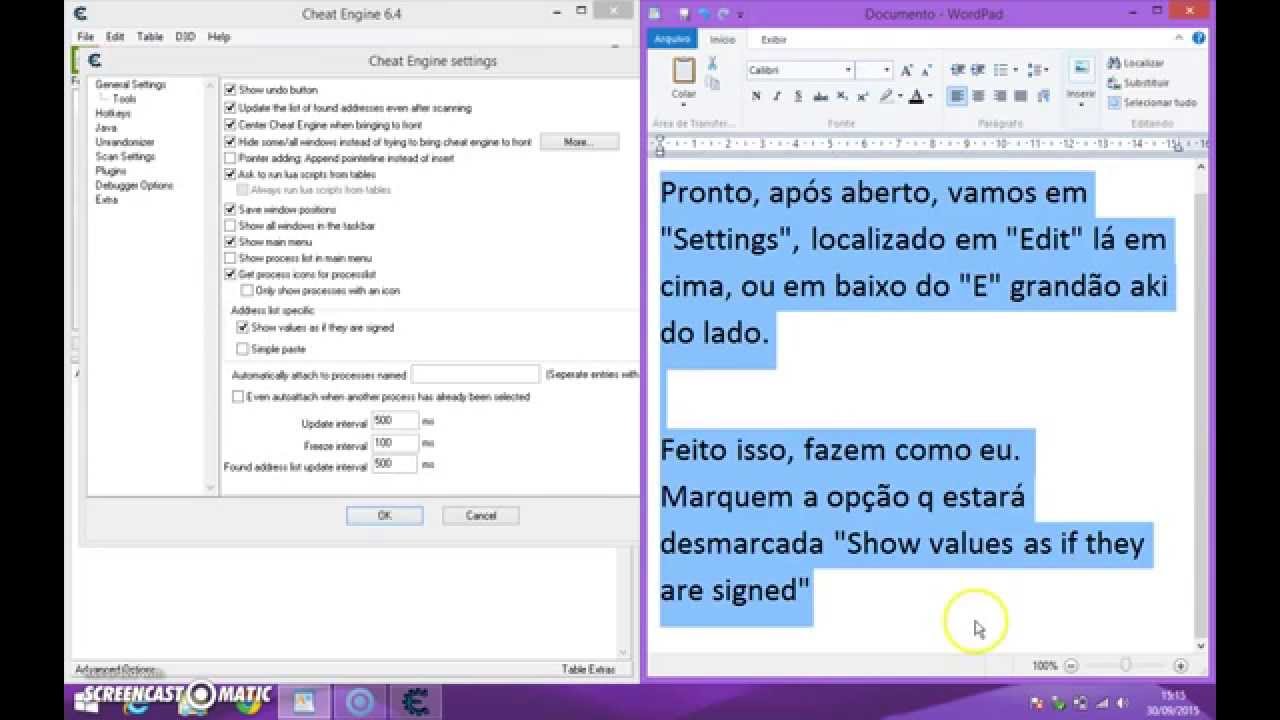The image size is (1280, 720).
Task: Click the text highlight color marker icon
Action: click(886, 96)
